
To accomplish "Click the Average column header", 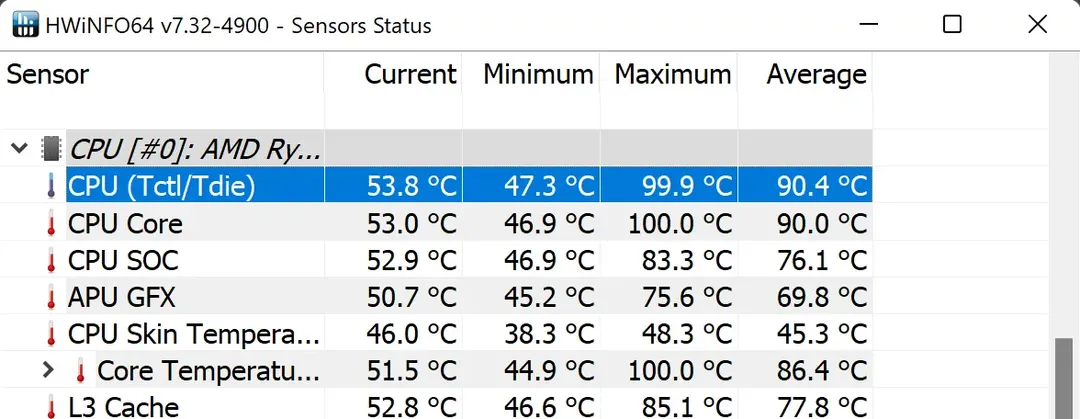I will [x=816, y=75].
